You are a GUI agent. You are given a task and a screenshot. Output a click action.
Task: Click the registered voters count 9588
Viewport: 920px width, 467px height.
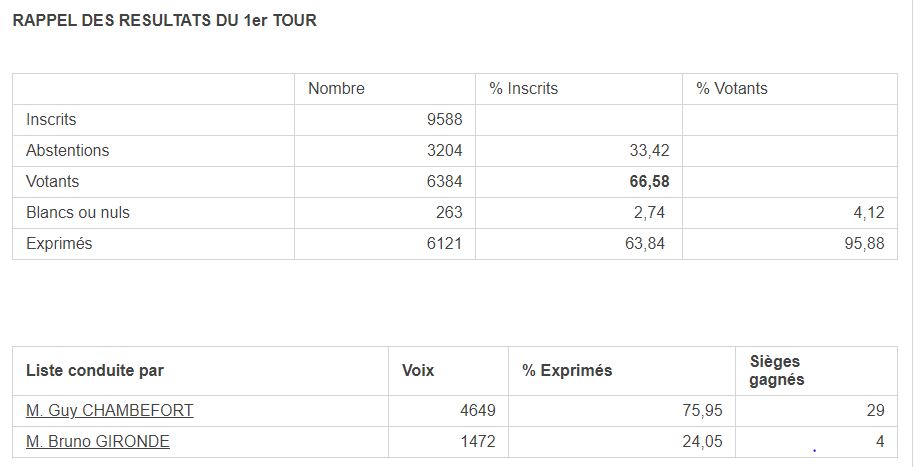(x=444, y=119)
